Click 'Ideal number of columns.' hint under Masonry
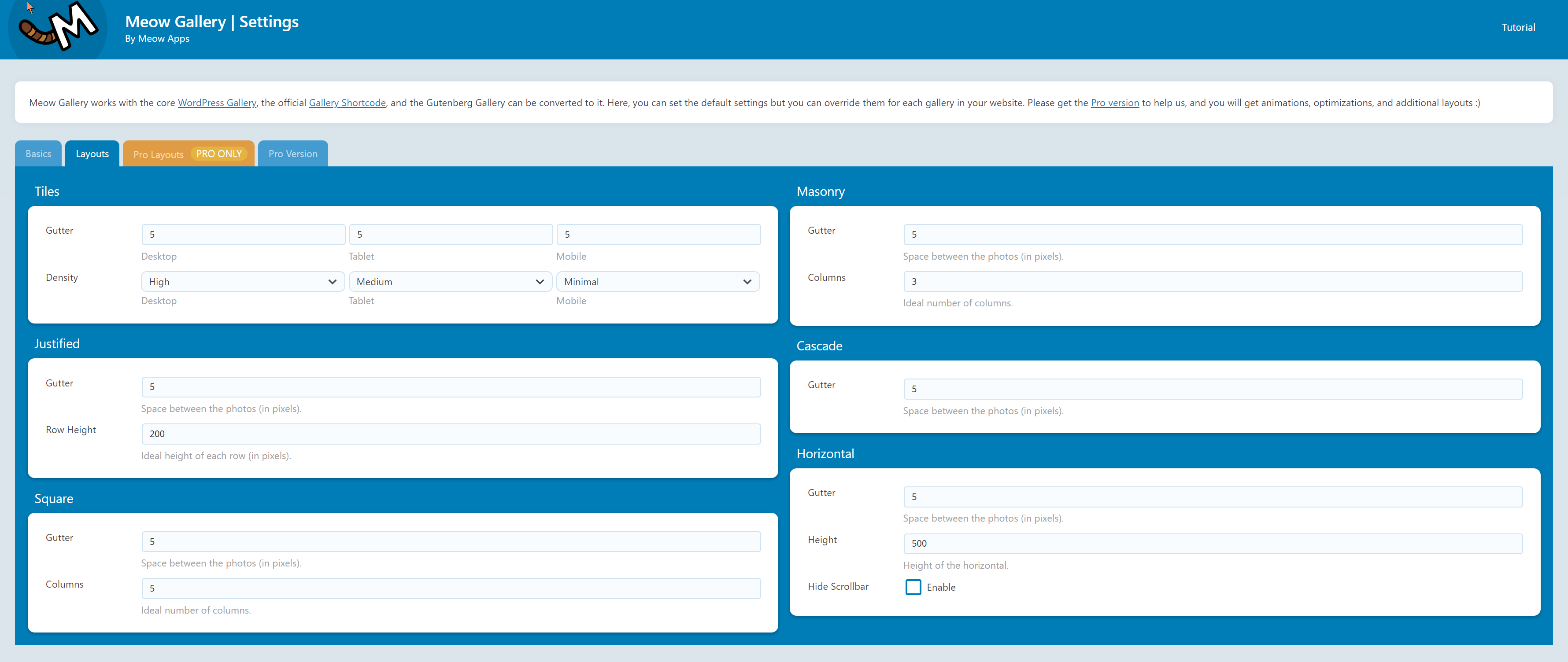 pyautogui.click(x=958, y=303)
